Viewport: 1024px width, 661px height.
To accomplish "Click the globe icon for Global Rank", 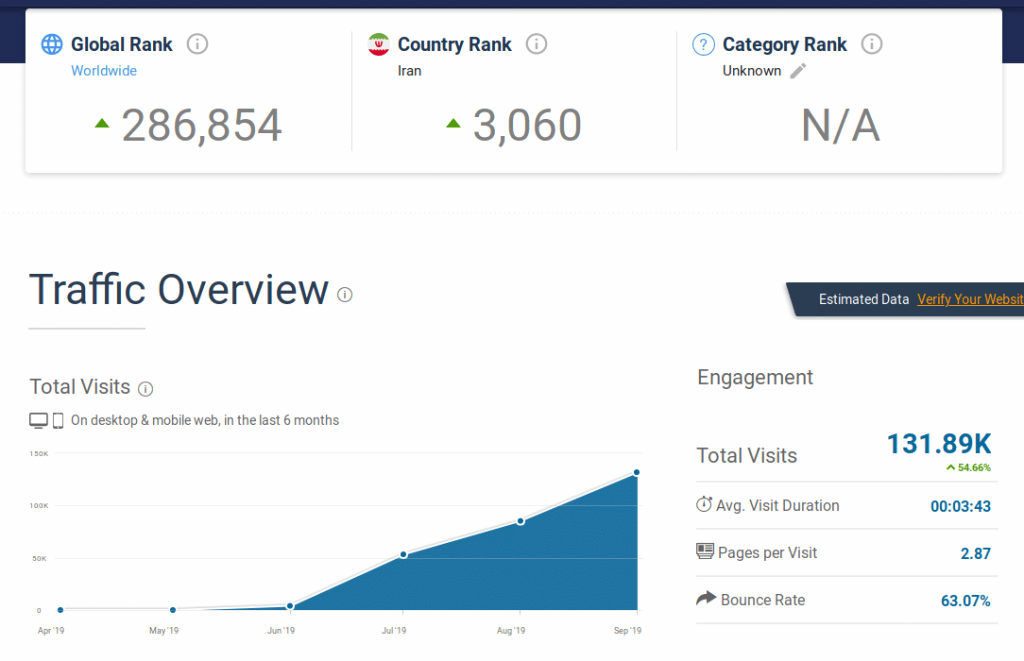I will click(52, 44).
